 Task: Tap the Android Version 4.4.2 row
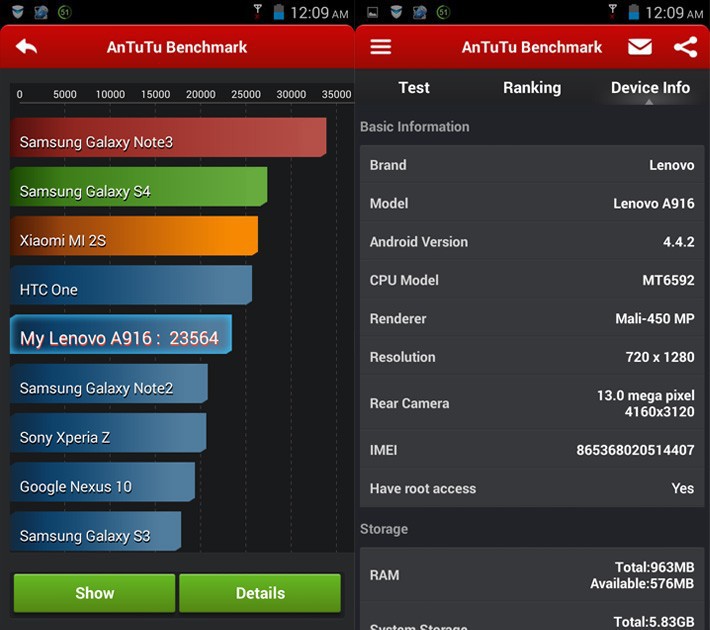point(532,241)
